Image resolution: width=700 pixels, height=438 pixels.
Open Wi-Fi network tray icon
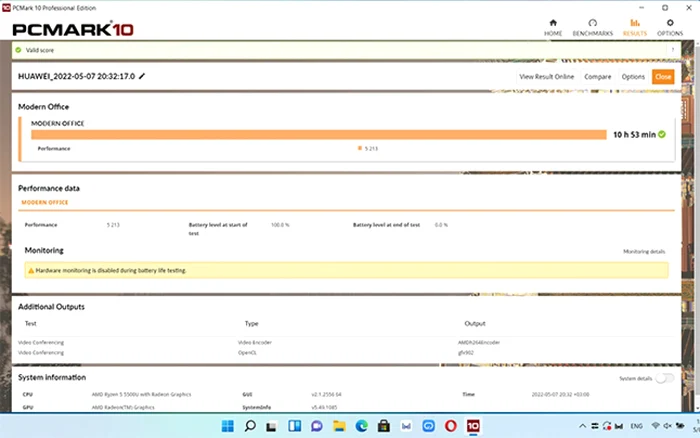pos(655,426)
